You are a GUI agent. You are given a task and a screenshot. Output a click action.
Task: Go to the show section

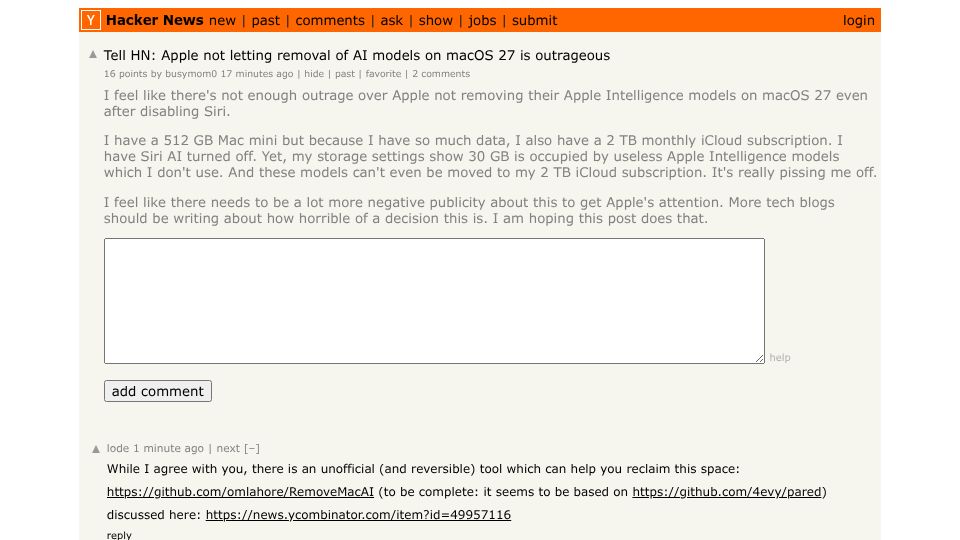tap(436, 21)
